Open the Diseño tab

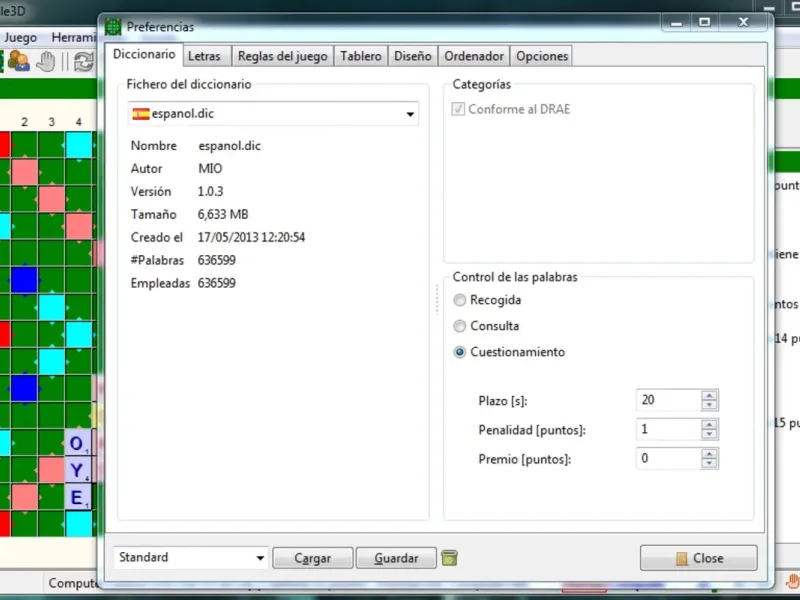(413, 56)
